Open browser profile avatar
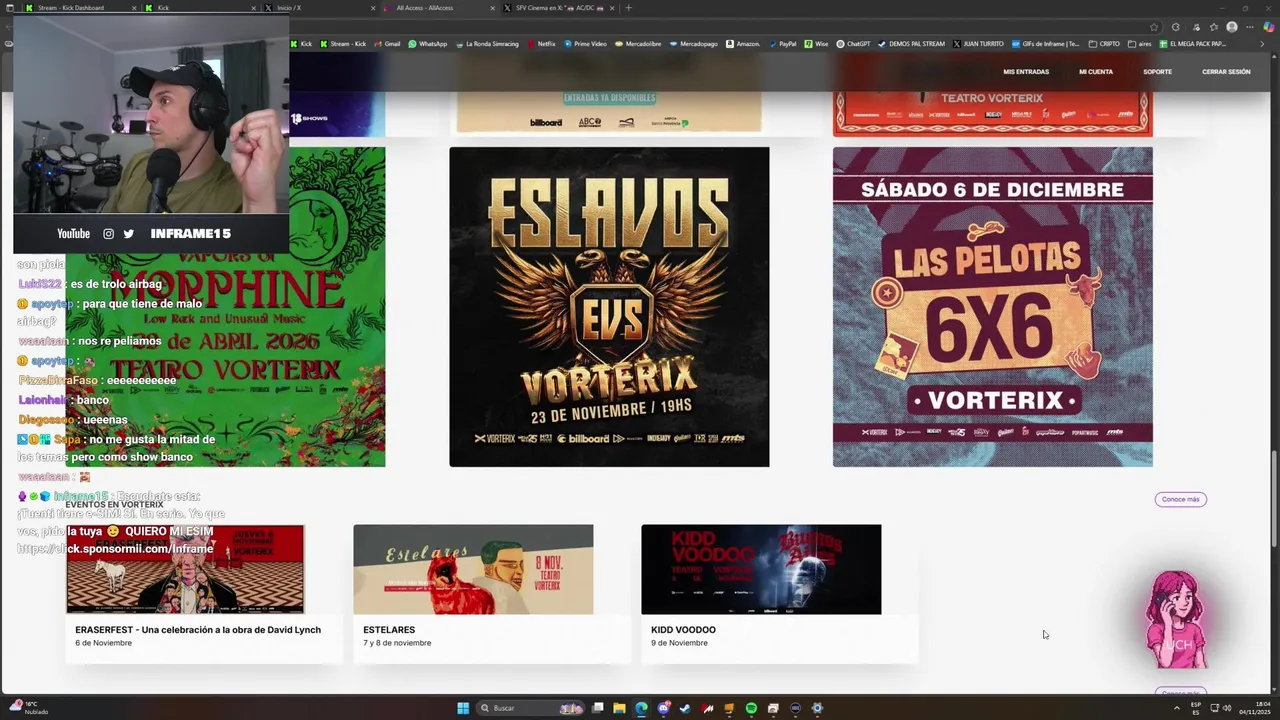The height and width of the screenshot is (720, 1280). (x=1232, y=27)
